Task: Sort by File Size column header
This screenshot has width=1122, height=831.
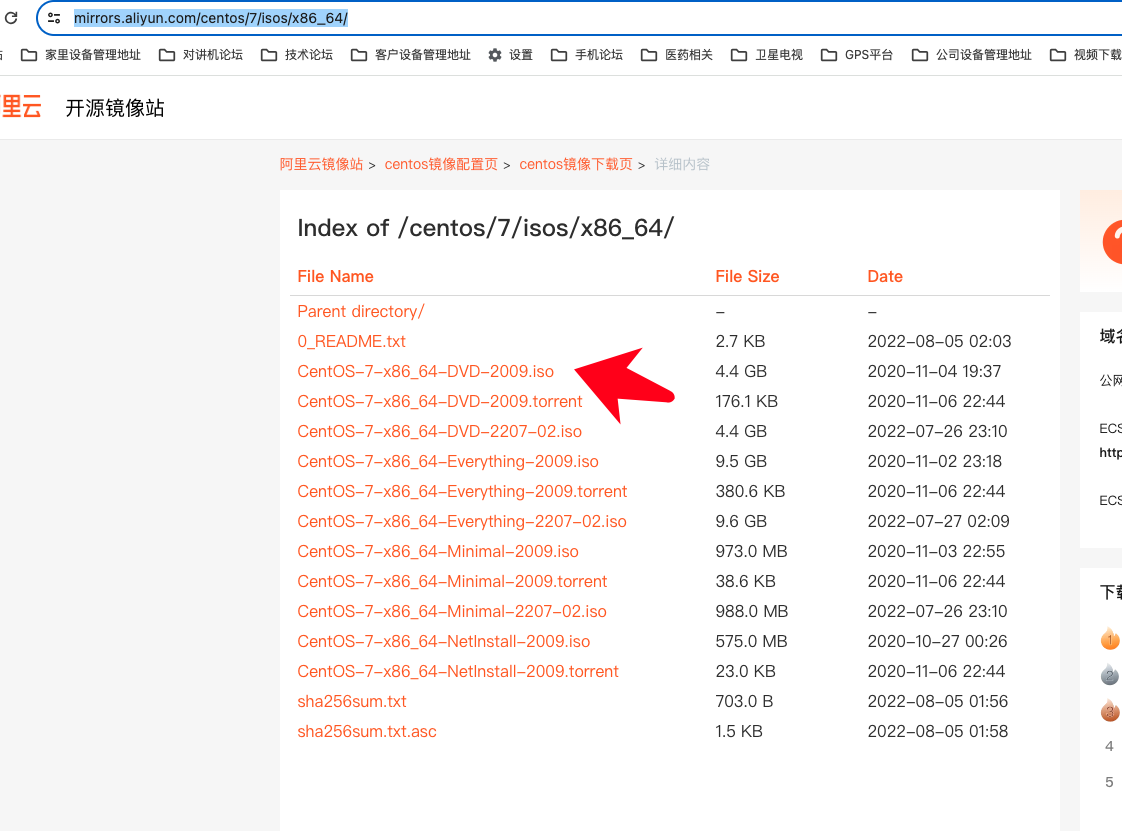Action: coord(747,276)
